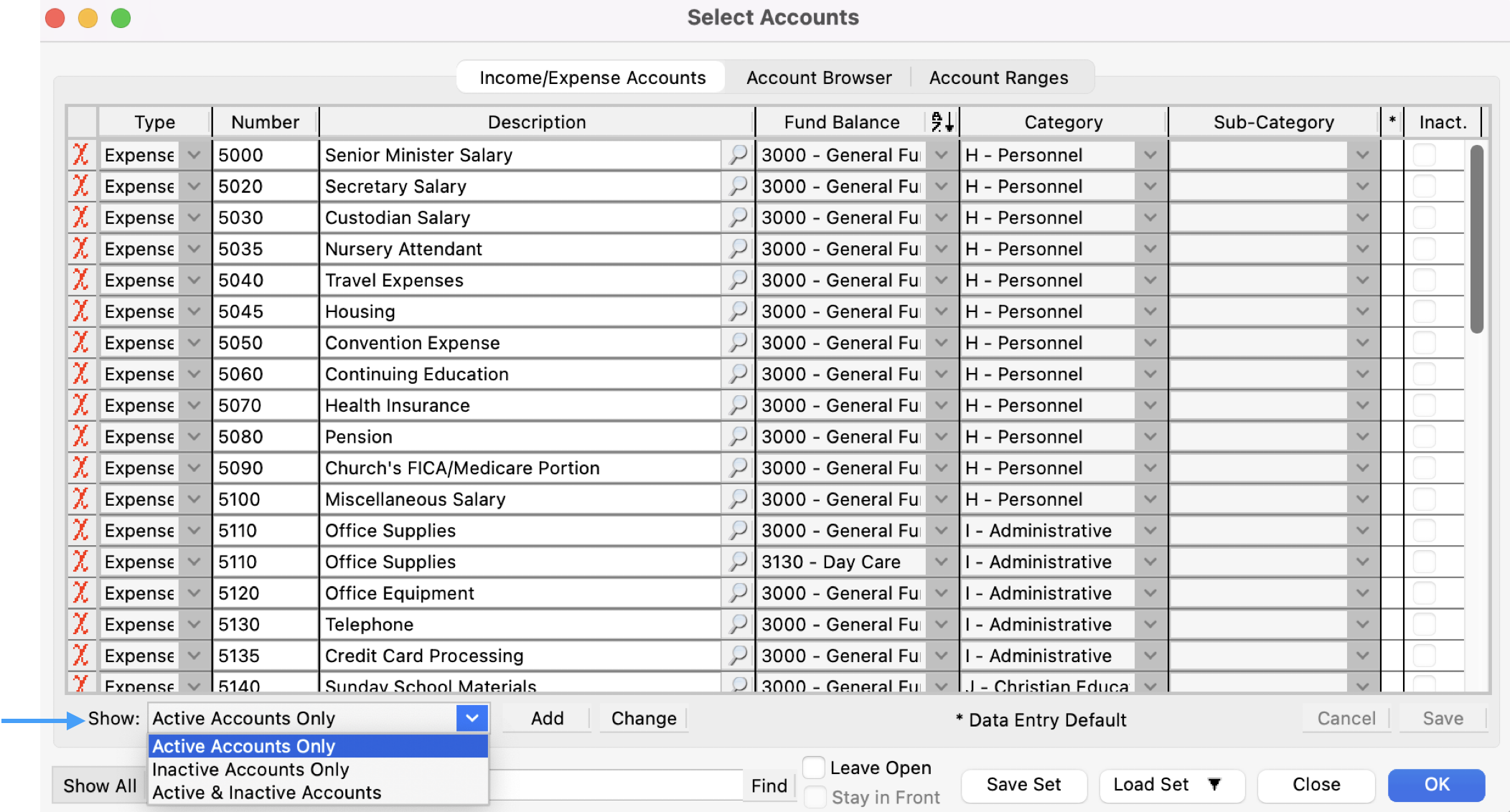The image size is (1510, 812).
Task: Click red X delete icon for Senior Minister Salary
Action: click(80, 155)
